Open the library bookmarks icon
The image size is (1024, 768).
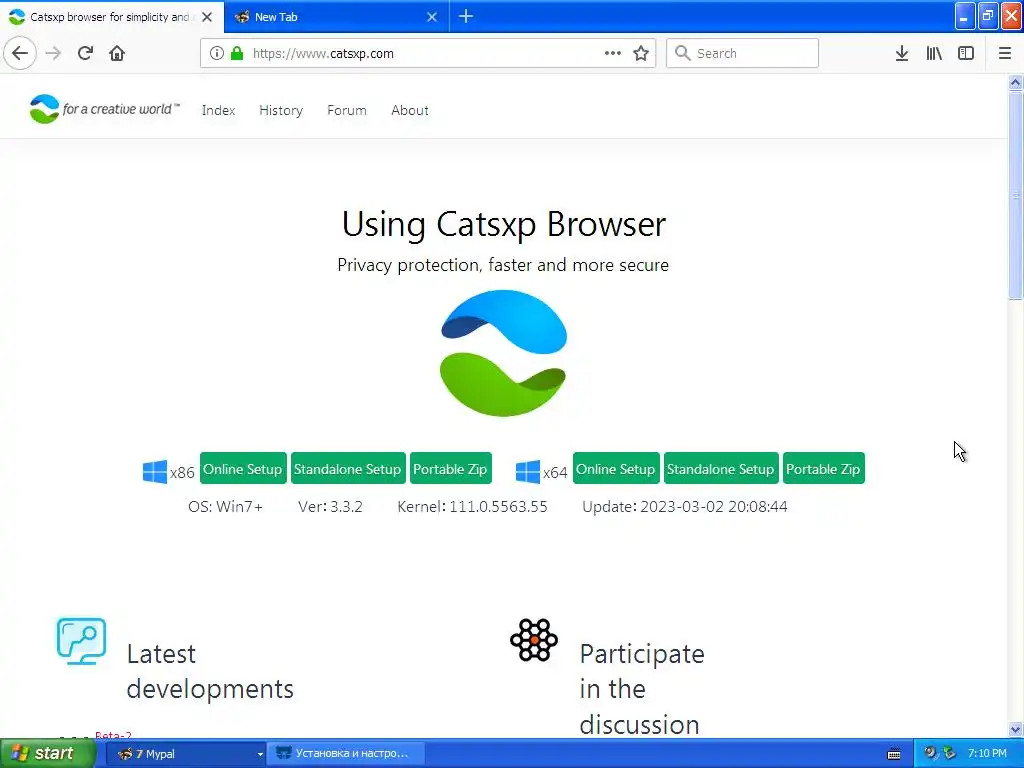tap(934, 53)
